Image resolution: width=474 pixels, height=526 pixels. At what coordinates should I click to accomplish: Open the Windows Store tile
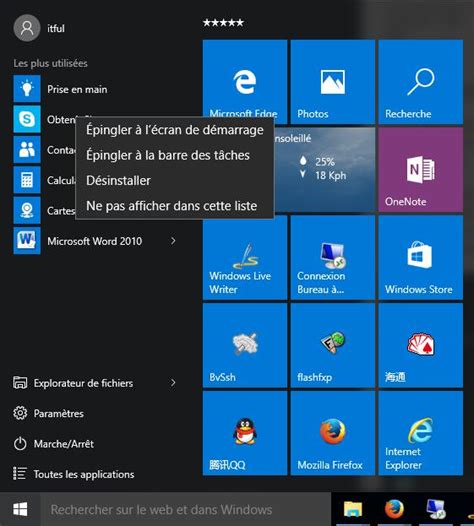[x=421, y=257]
